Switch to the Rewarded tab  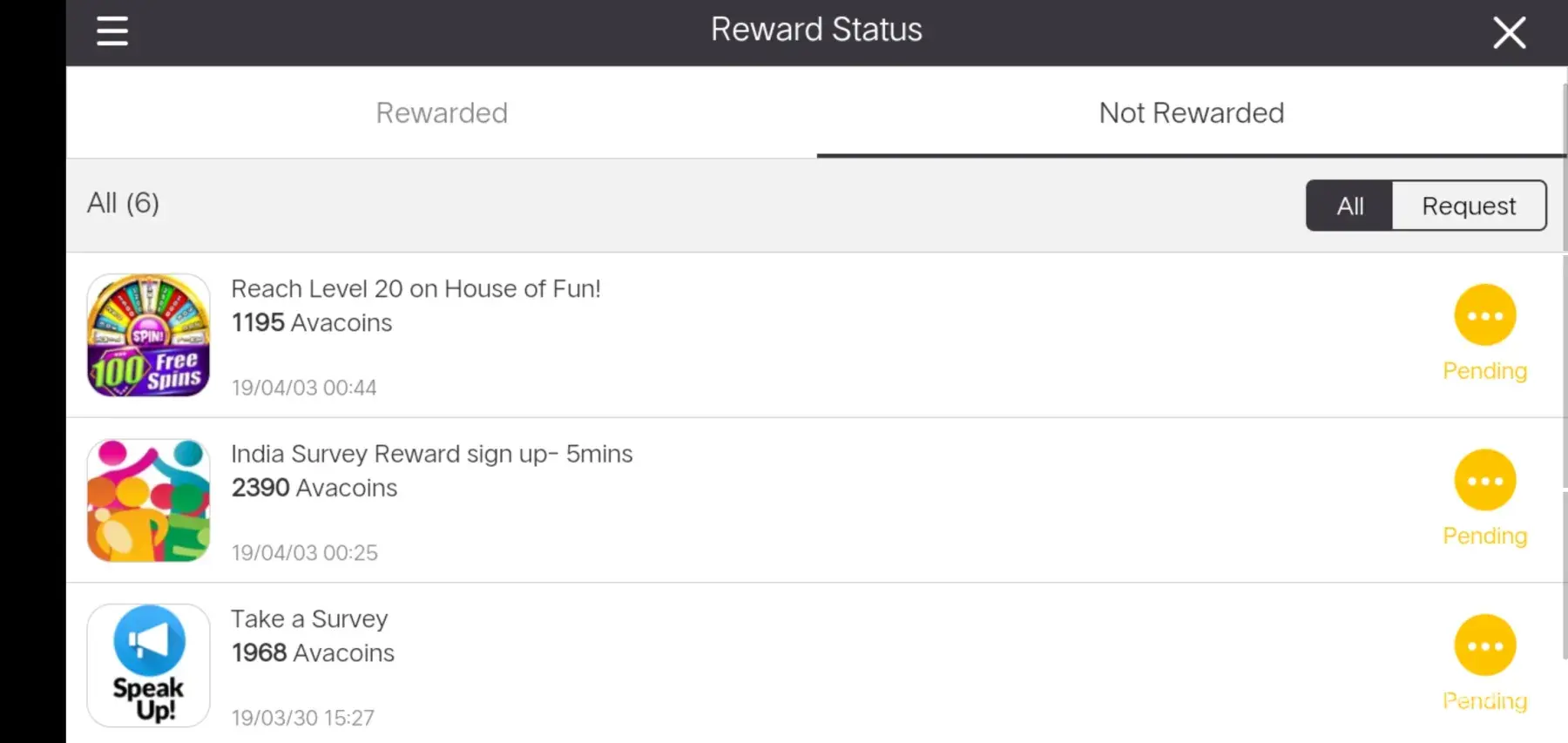pos(442,113)
